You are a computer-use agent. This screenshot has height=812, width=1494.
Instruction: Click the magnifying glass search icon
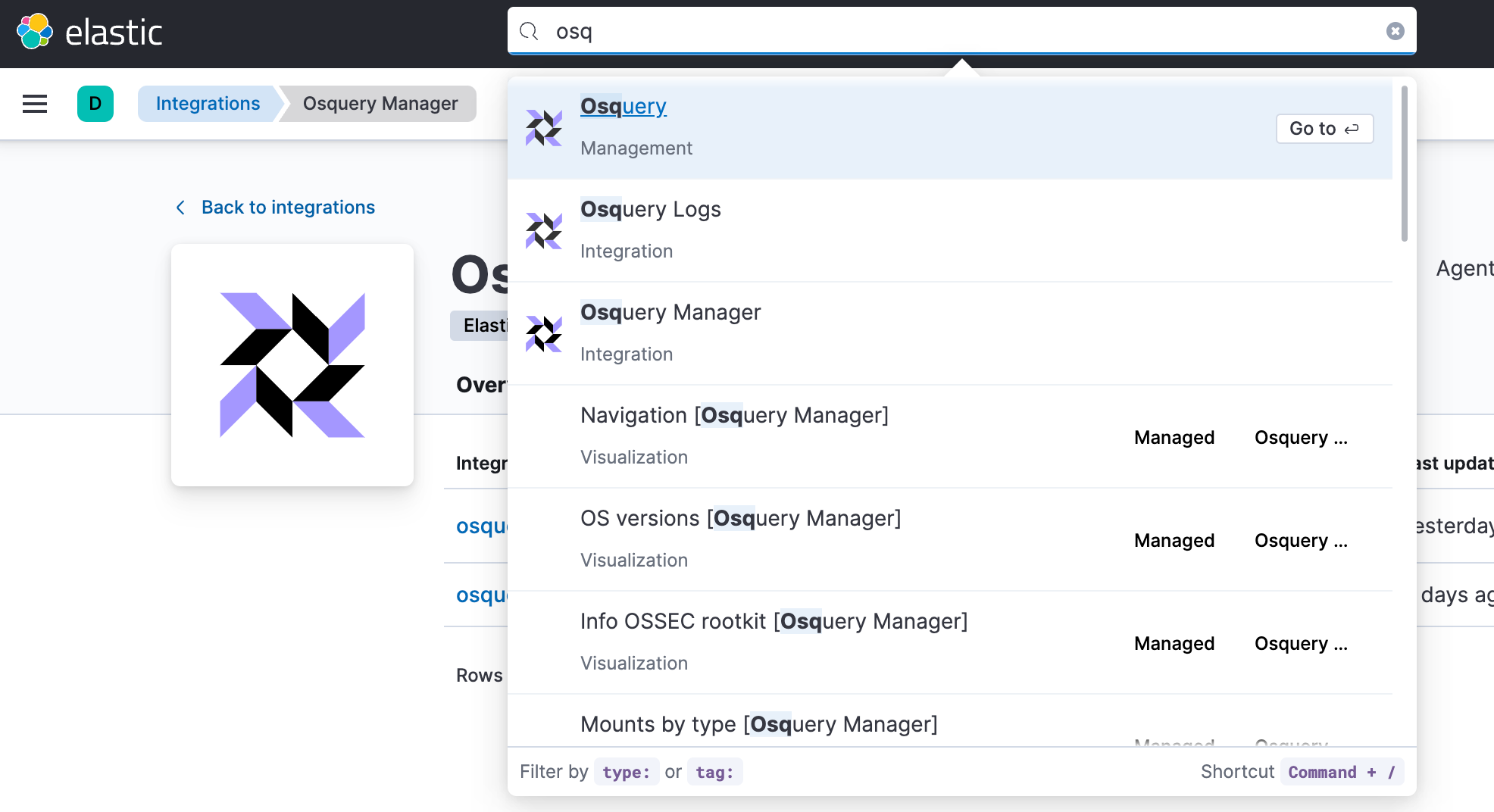(x=529, y=31)
